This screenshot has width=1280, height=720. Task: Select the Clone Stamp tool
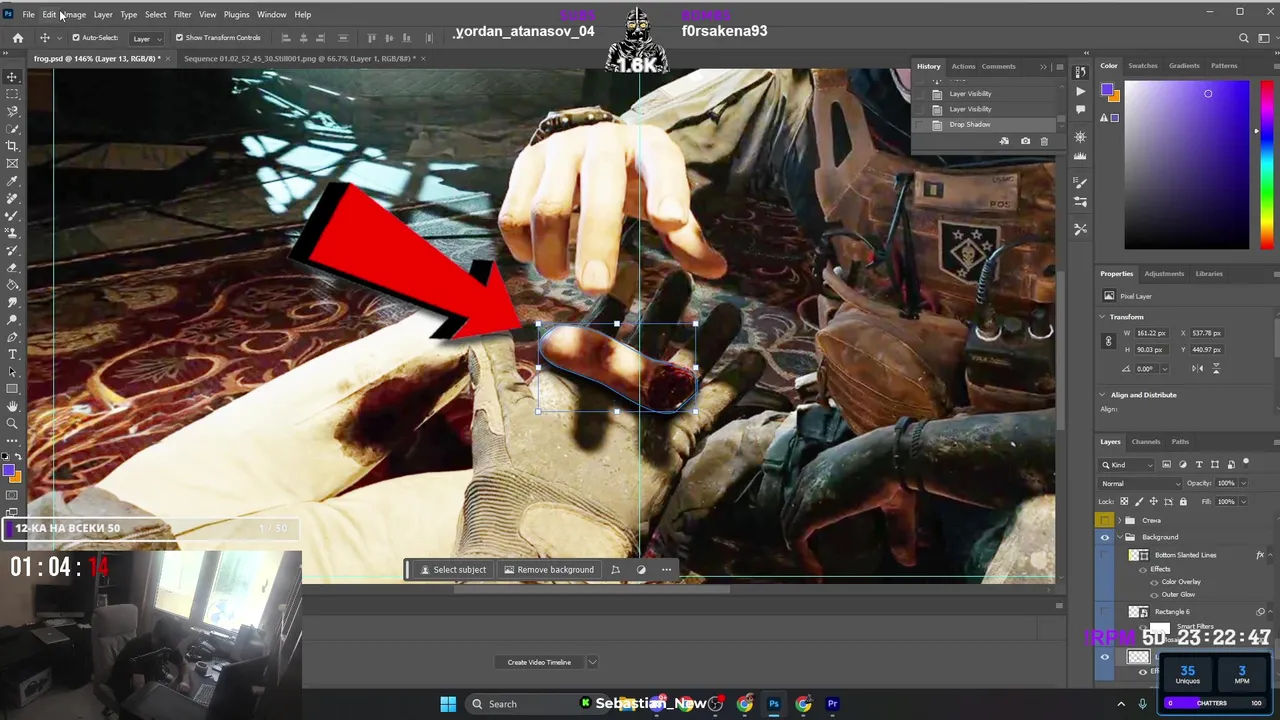[13, 232]
